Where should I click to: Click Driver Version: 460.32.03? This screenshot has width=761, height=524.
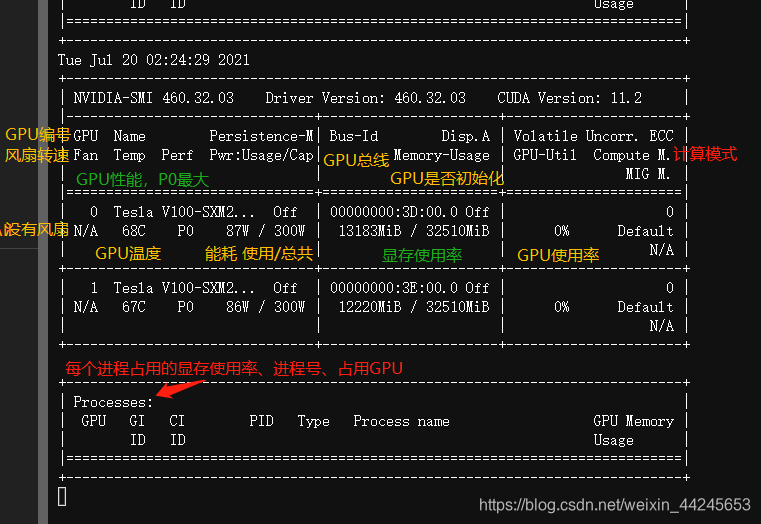[x=365, y=98]
